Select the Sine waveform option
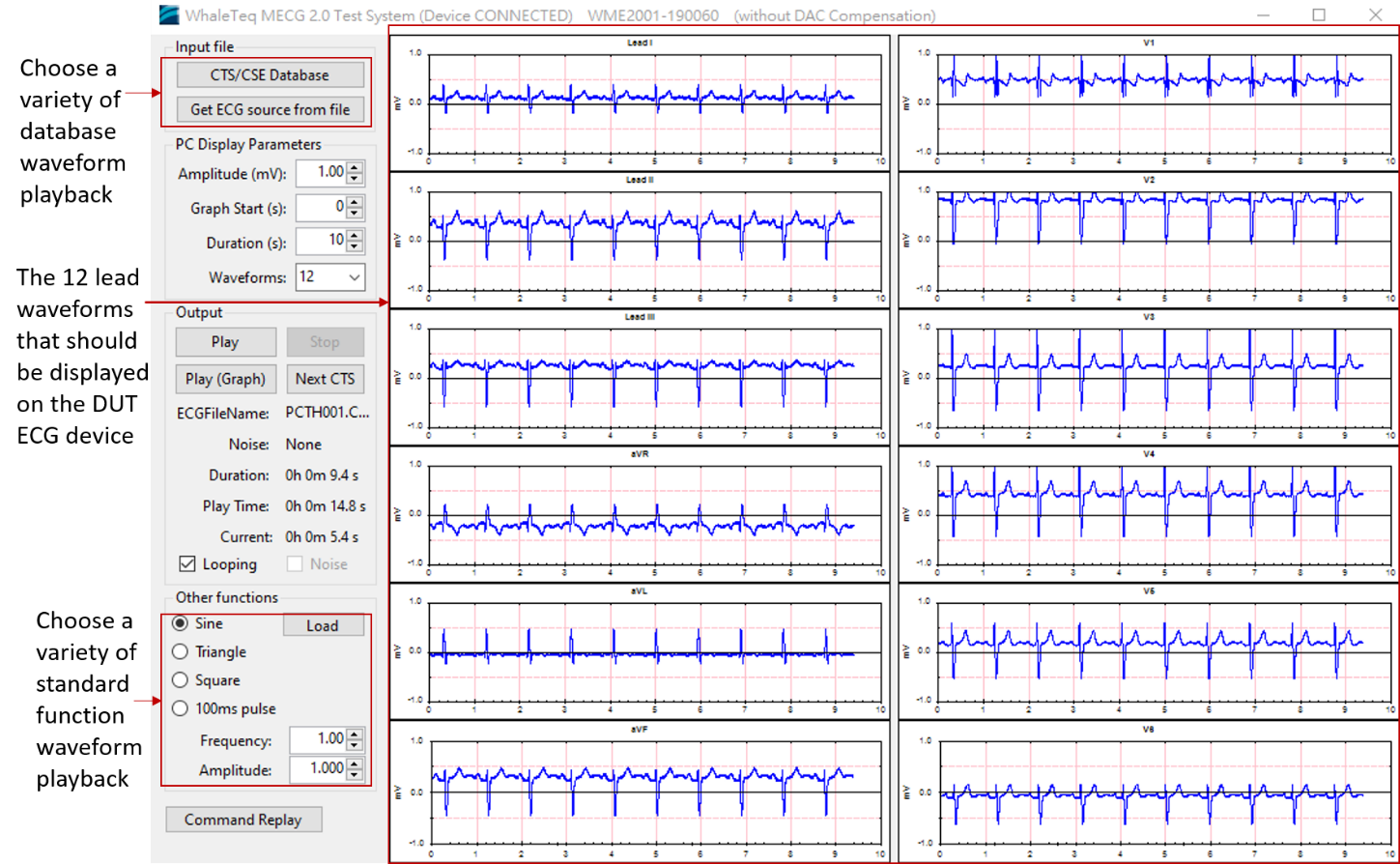The height and width of the screenshot is (864, 1400). click(180, 624)
